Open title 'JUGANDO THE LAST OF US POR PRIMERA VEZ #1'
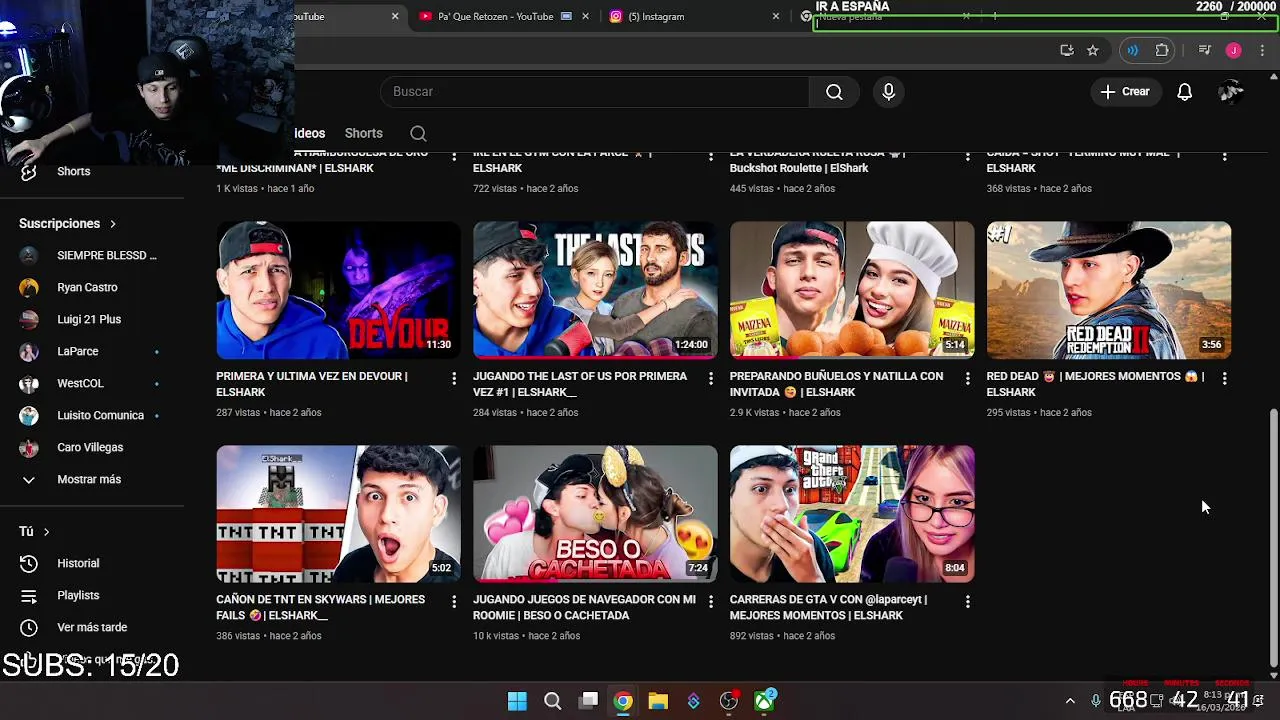Viewport: 1280px width, 720px height. click(x=580, y=385)
